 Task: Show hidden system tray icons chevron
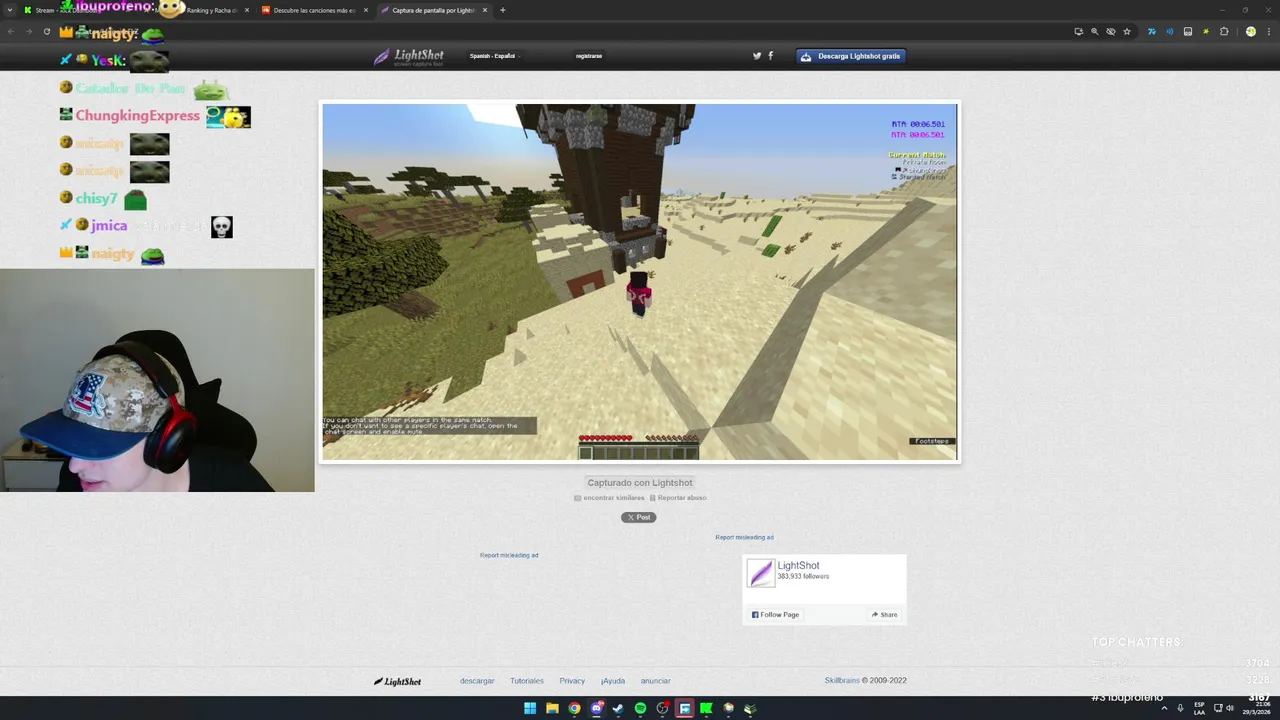pos(1164,708)
